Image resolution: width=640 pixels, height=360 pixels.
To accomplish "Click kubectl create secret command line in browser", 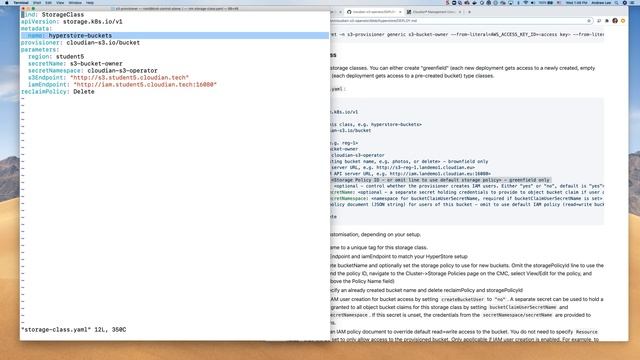I will tap(467, 35).
